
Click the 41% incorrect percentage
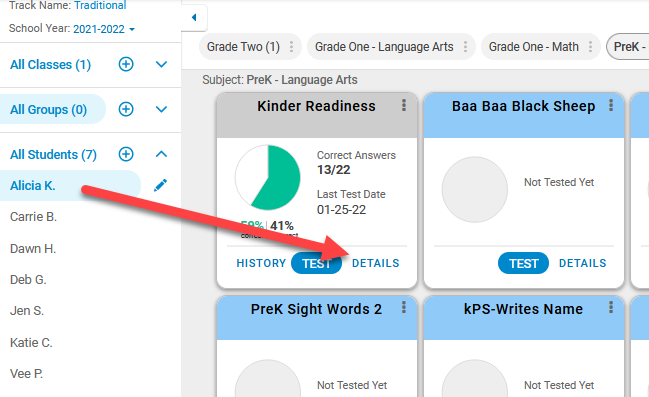tap(282, 226)
